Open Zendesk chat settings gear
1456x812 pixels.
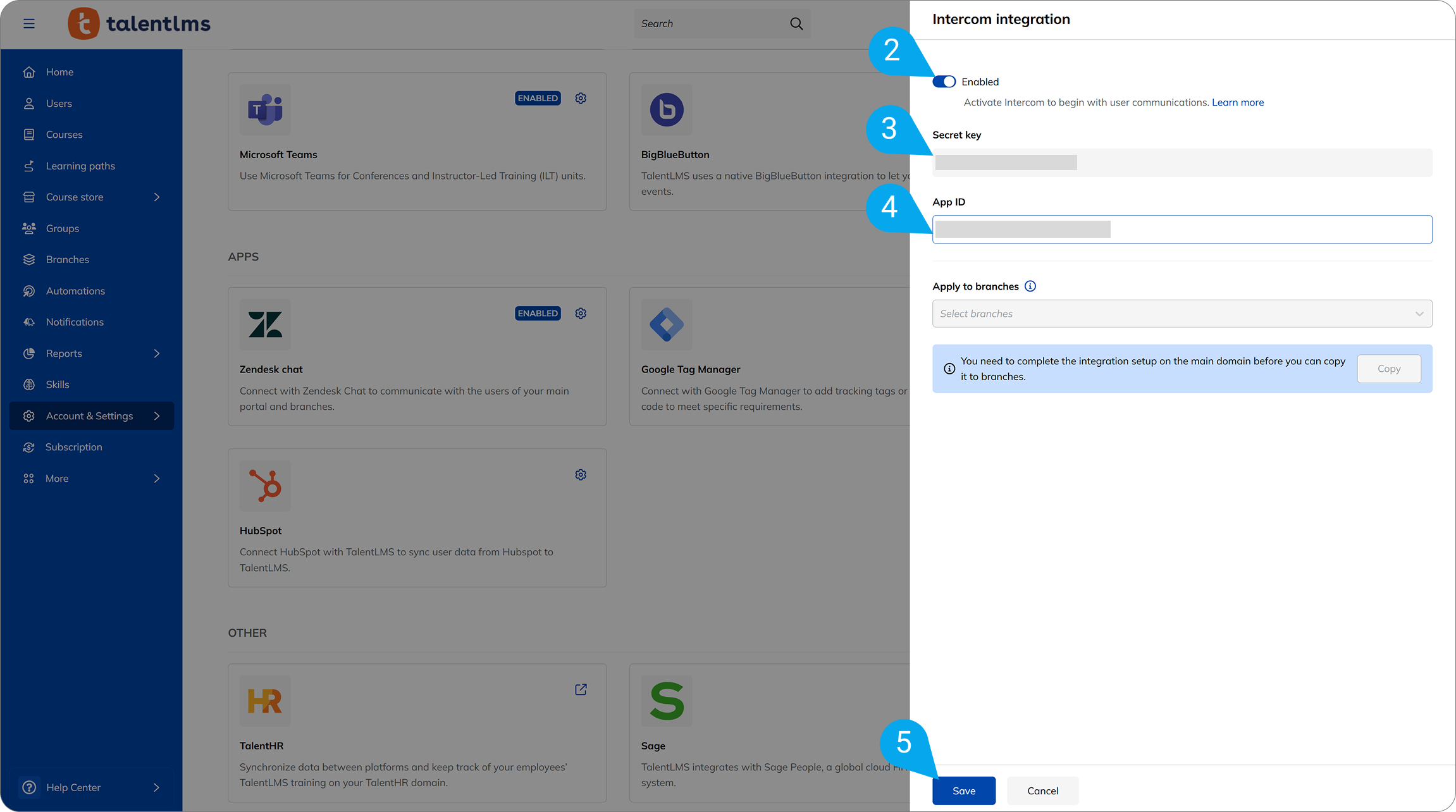[581, 313]
